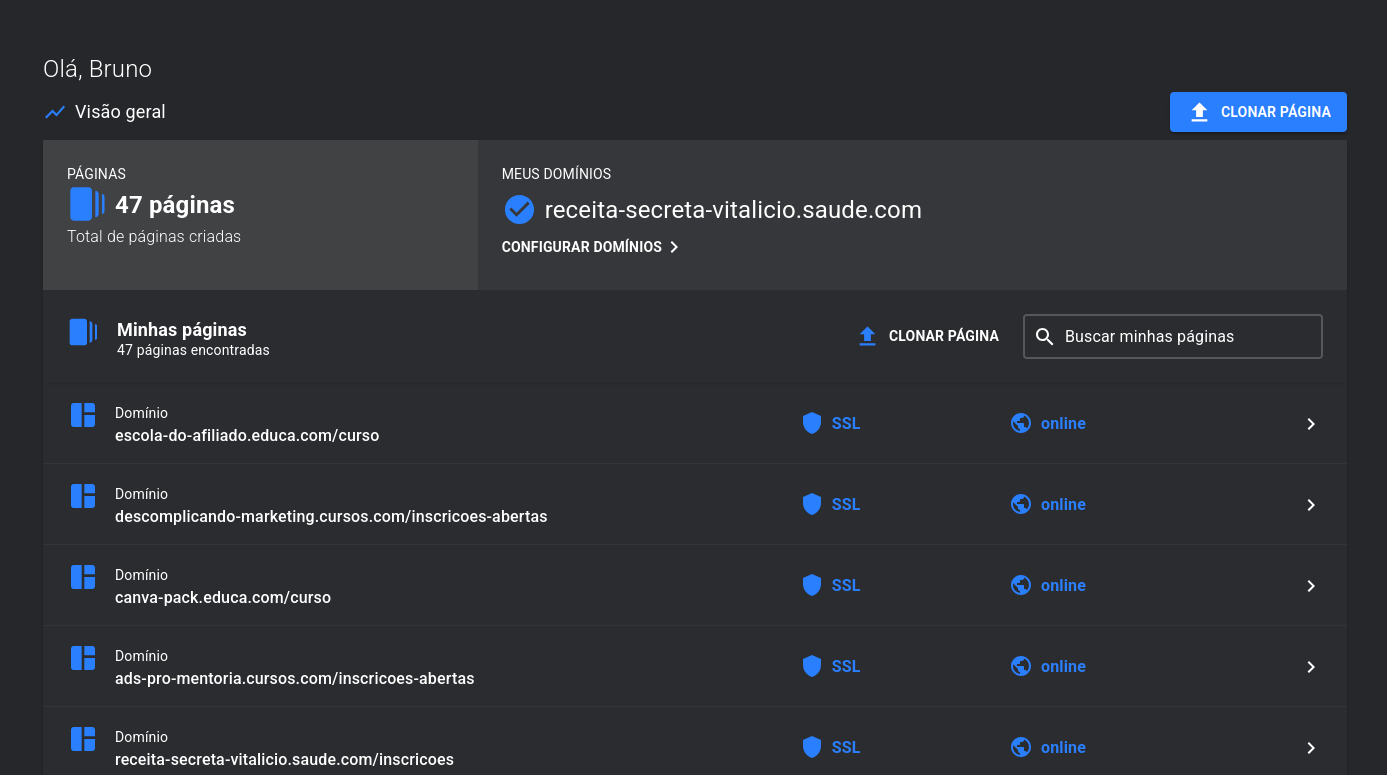Click the search magnifier icon in Buscar field
Screen dimensions: 1387x775
point(1044,337)
